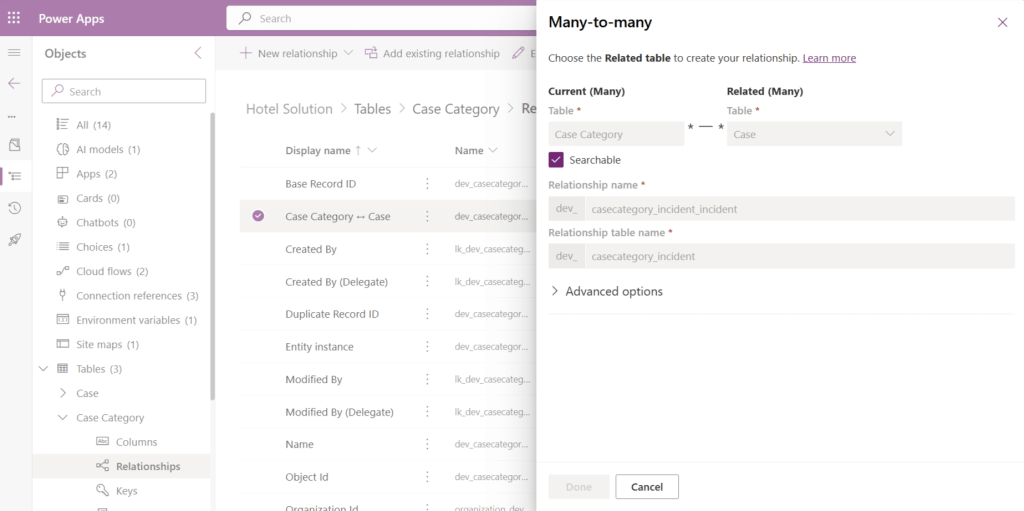The image size is (1024, 511).
Task: Click the Site maps icon
Action: pos(63,344)
